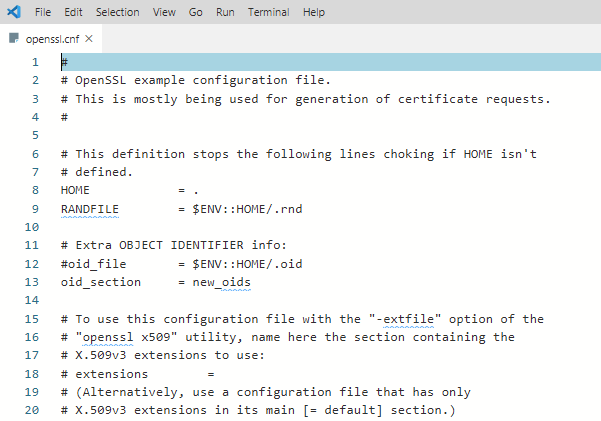The width and height of the screenshot is (601, 421).
Task: Click line number 10 in gutter
Action: pos(32,227)
